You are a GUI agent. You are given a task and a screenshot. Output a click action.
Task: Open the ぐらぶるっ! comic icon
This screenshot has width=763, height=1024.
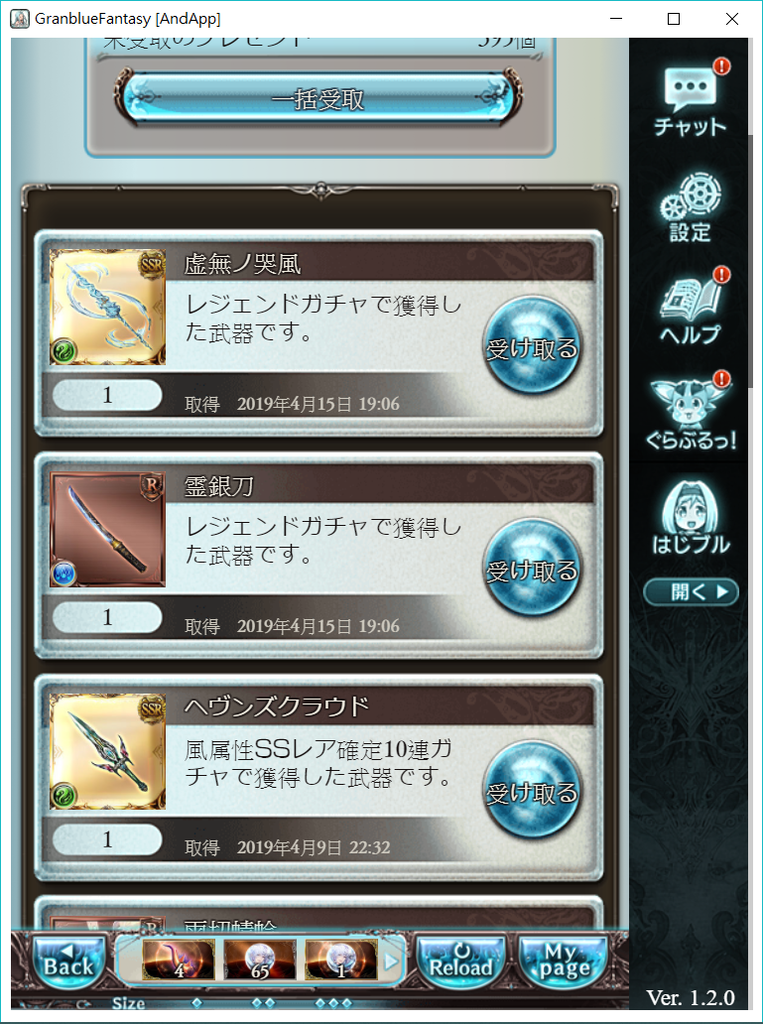(691, 411)
